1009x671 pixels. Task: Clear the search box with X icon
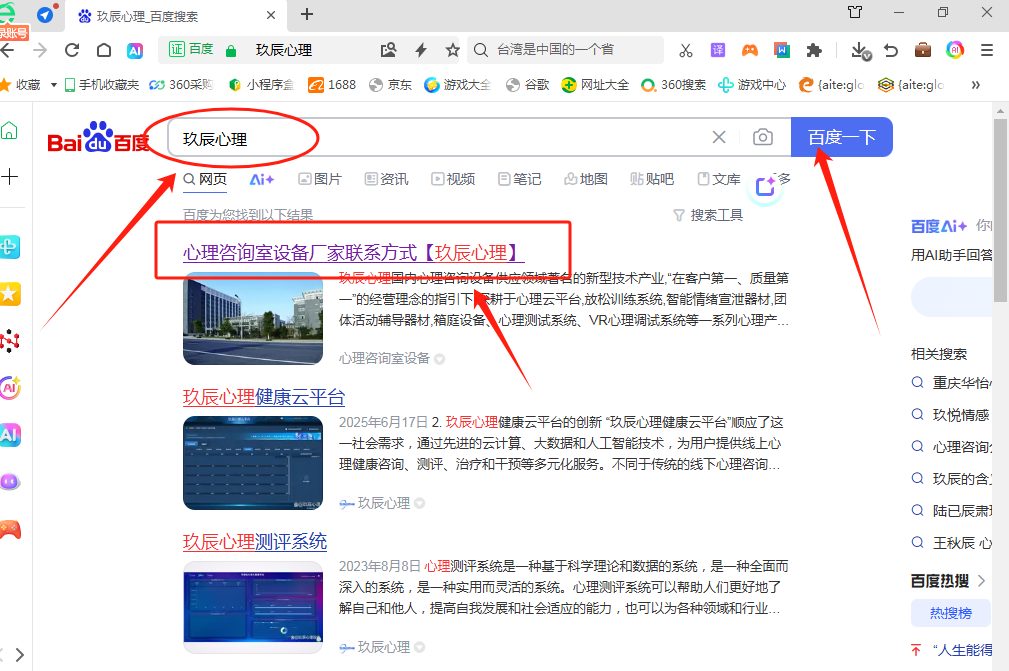click(719, 138)
